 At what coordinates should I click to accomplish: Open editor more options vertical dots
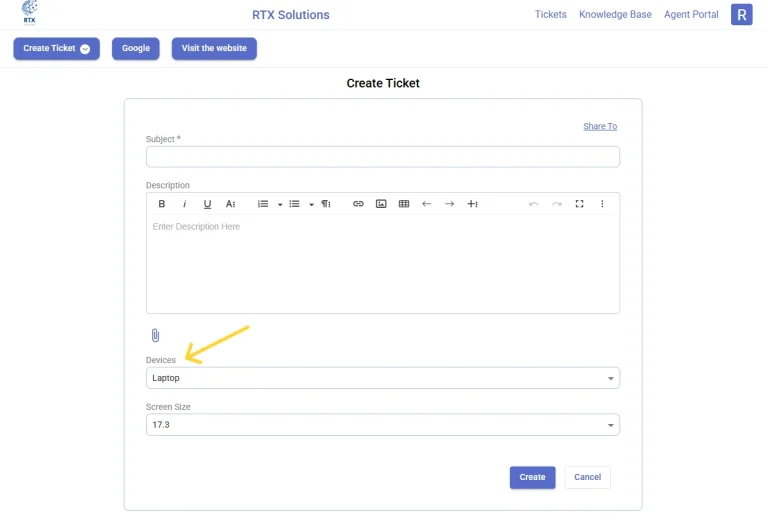point(602,204)
